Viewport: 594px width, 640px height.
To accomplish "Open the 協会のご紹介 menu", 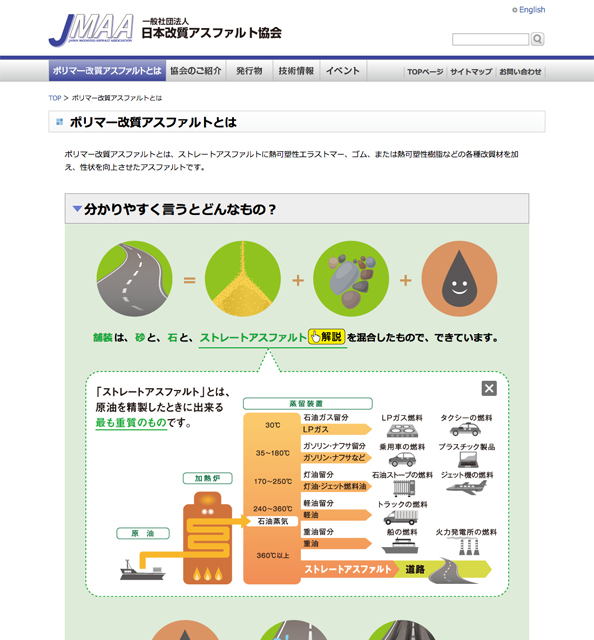I will point(196,71).
